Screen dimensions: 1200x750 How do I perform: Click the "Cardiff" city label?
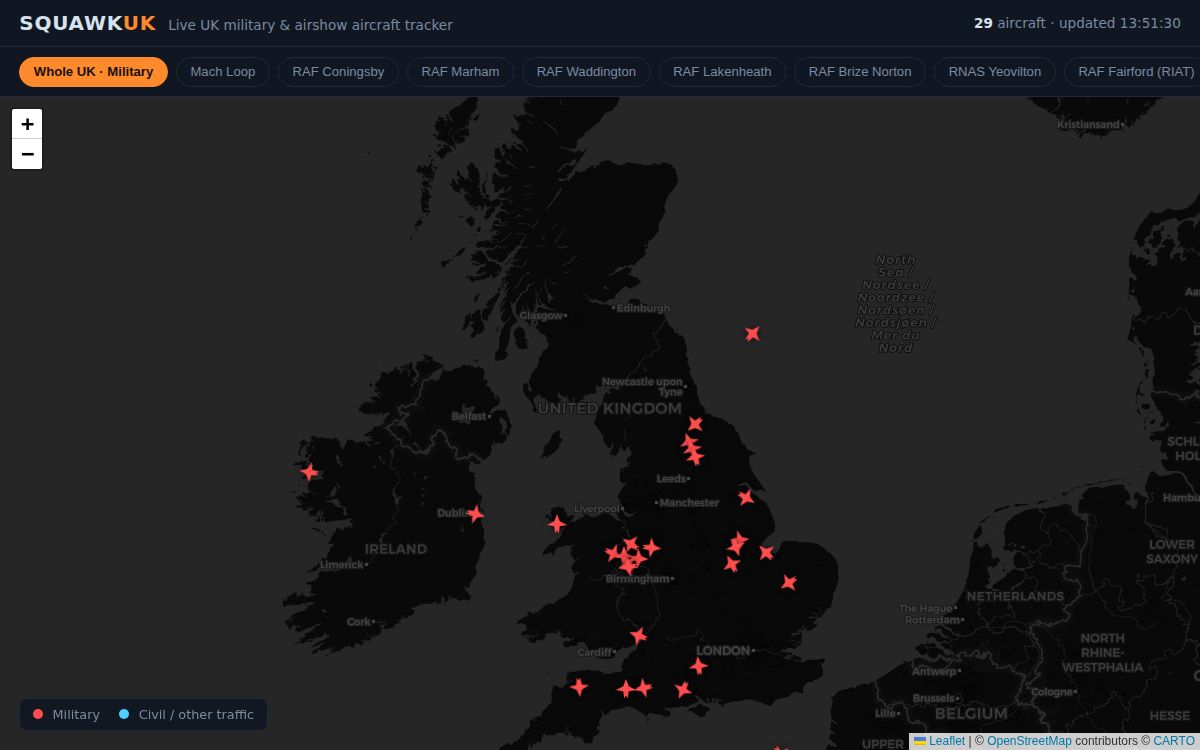(594, 652)
